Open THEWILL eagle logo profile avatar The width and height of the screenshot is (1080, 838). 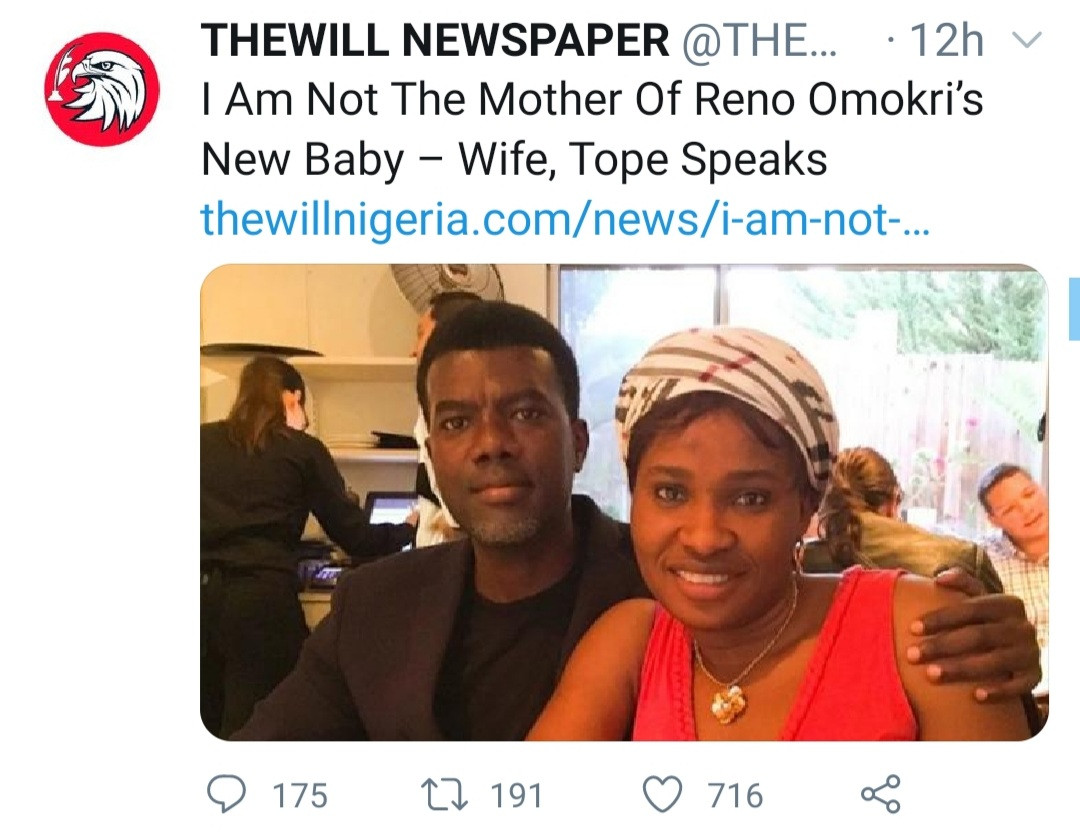(x=103, y=89)
